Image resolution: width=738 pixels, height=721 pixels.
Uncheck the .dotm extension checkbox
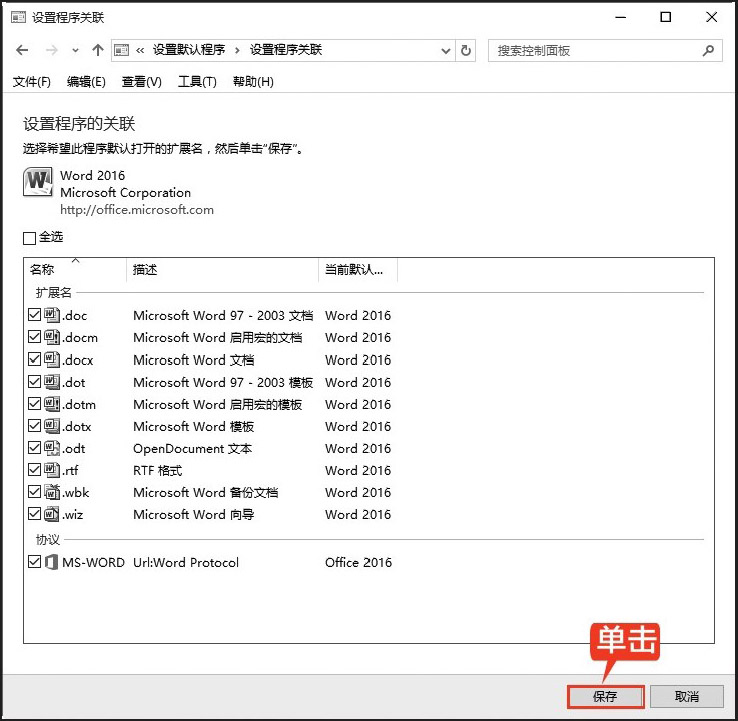(34, 403)
